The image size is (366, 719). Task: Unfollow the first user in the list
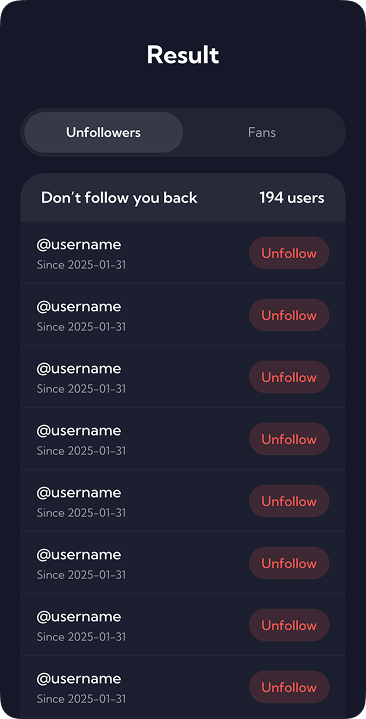(289, 253)
